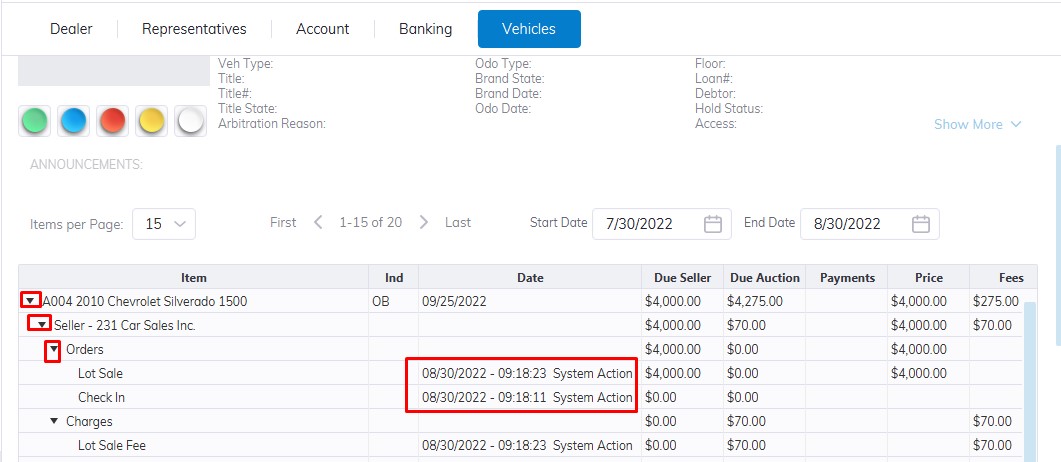The height and width of the screenshot is (462, 1061).
Task: Open the Start Date calendar picker
Action: 713,224
